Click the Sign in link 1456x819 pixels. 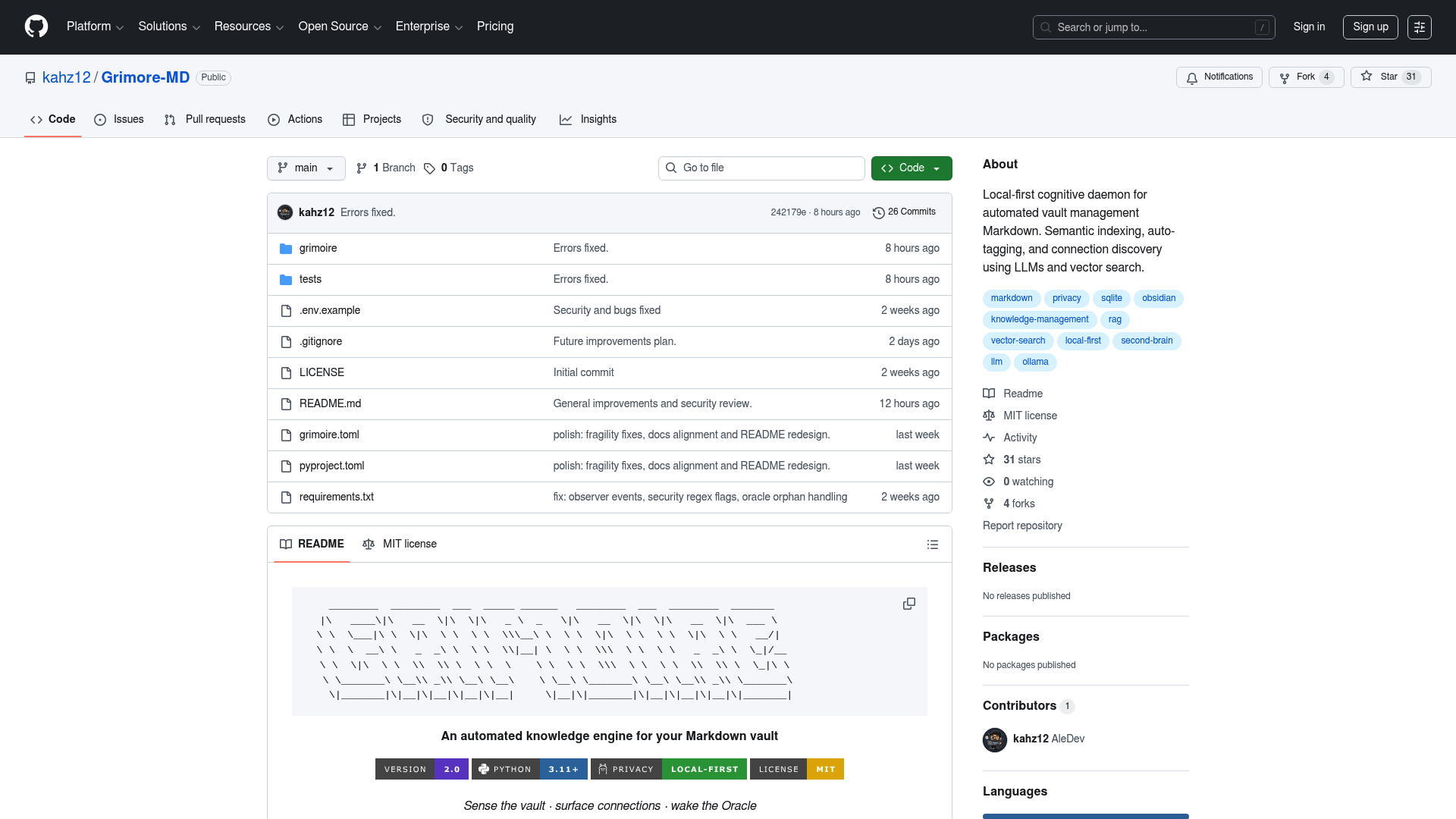1309,27
